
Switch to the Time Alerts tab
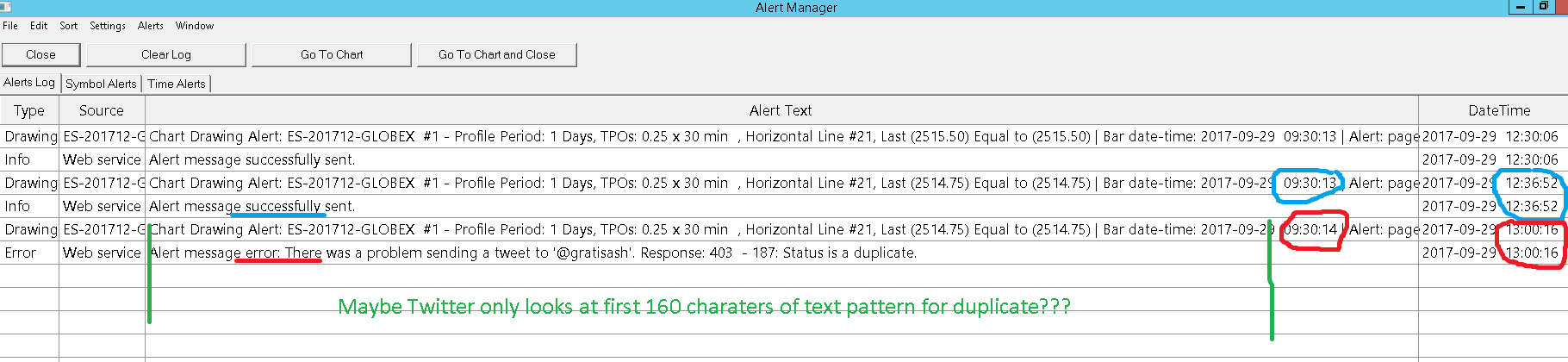(x=177, y=84)
